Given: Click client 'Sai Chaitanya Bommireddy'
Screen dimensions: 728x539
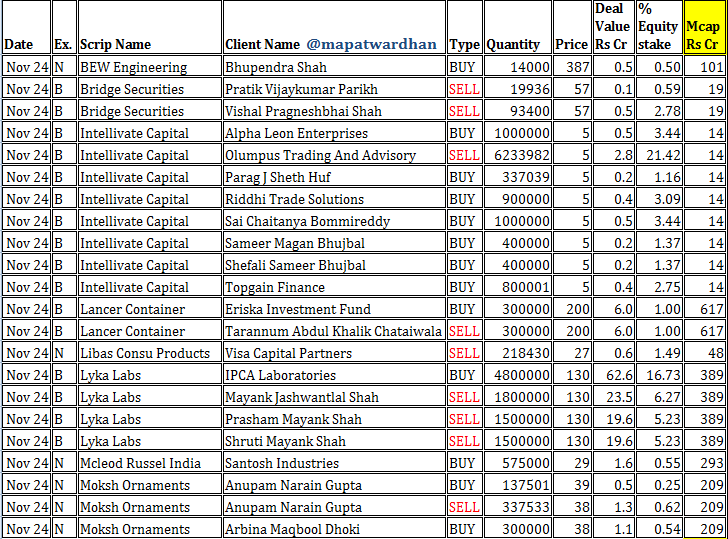Looking at the screenshot, I should click(x=334, y=221).
